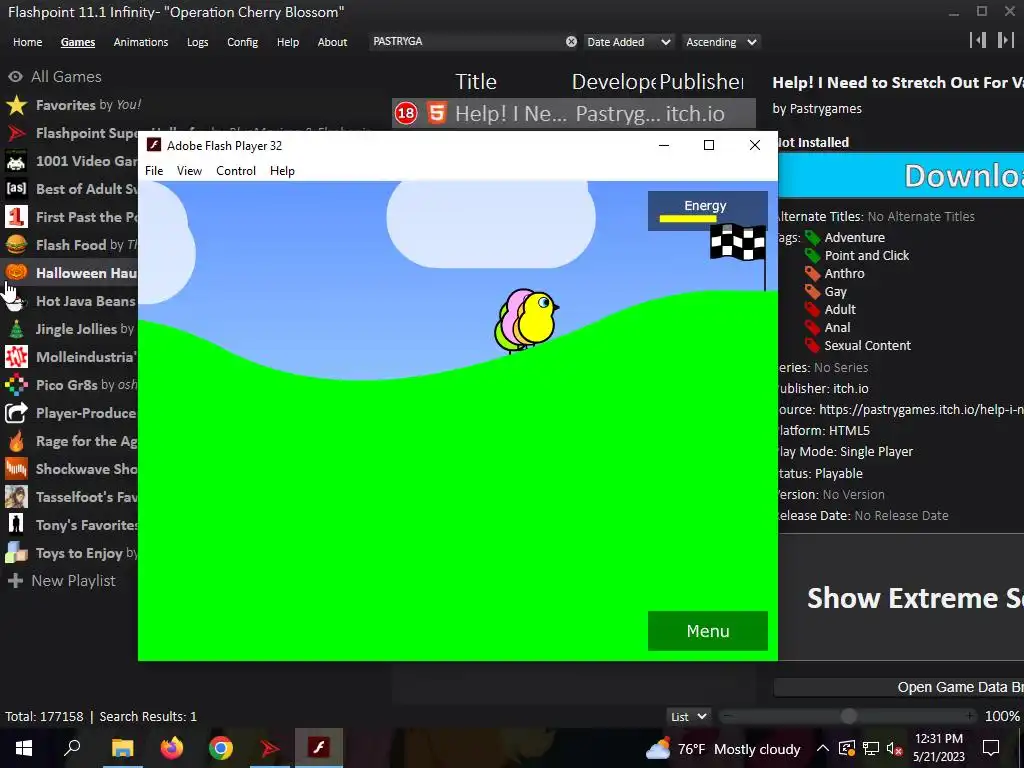The image size is (1024, 768).
Task: Open taskbar search magnifier
Action: [x=72, y=747]
